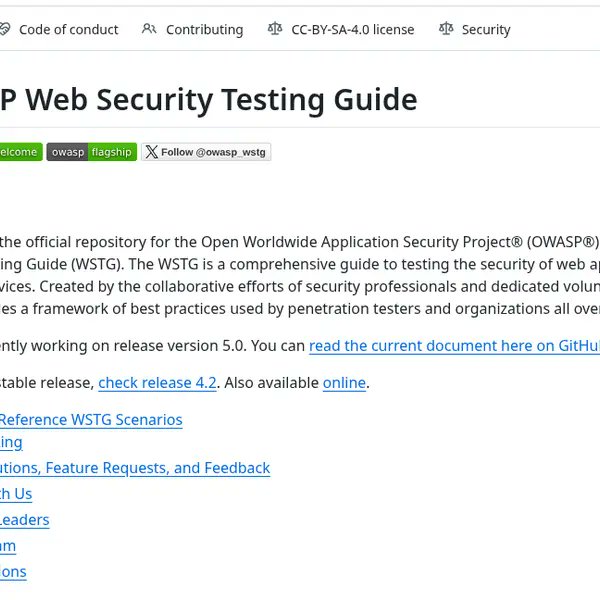The height and width of the screenshot is (600, 600).
Task: Click the scale icon beside Security
Action: [446, 29]
